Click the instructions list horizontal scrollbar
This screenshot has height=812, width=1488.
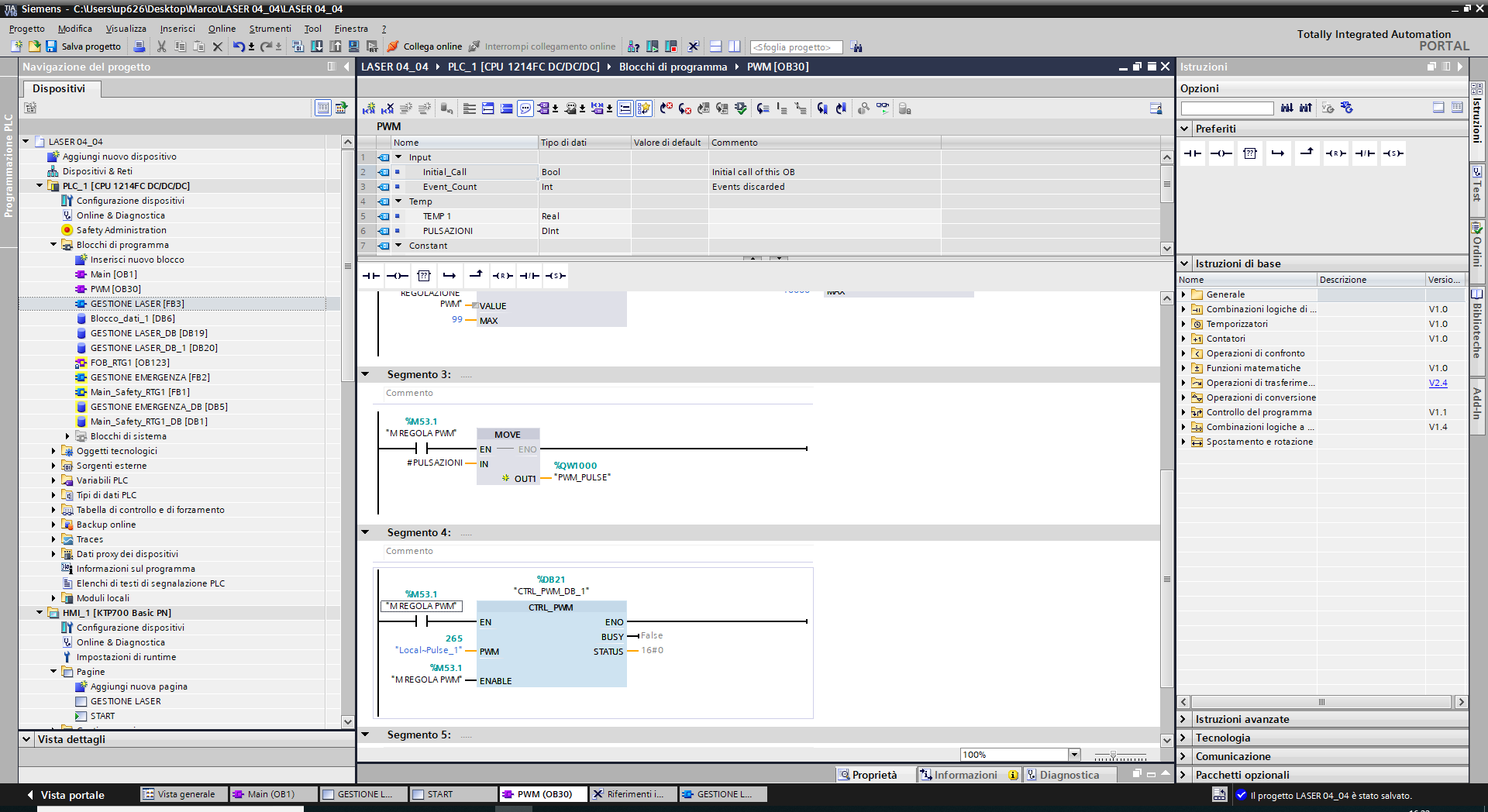(x=1321, y=702)
